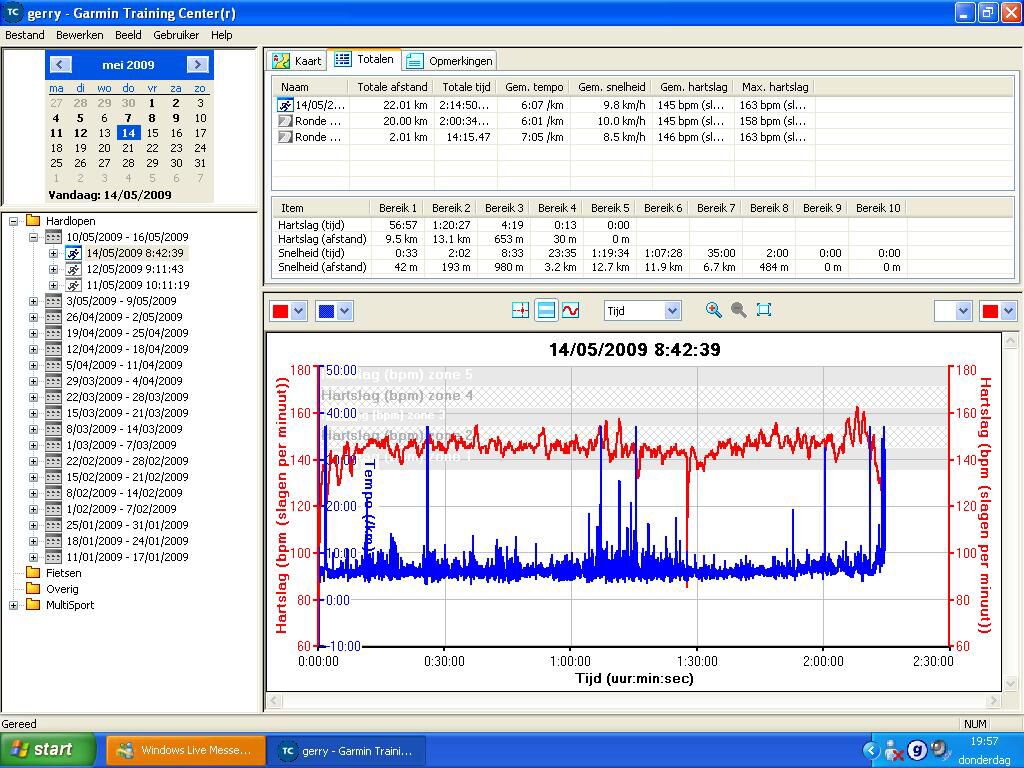Select the Overig folder

(62, 589)
